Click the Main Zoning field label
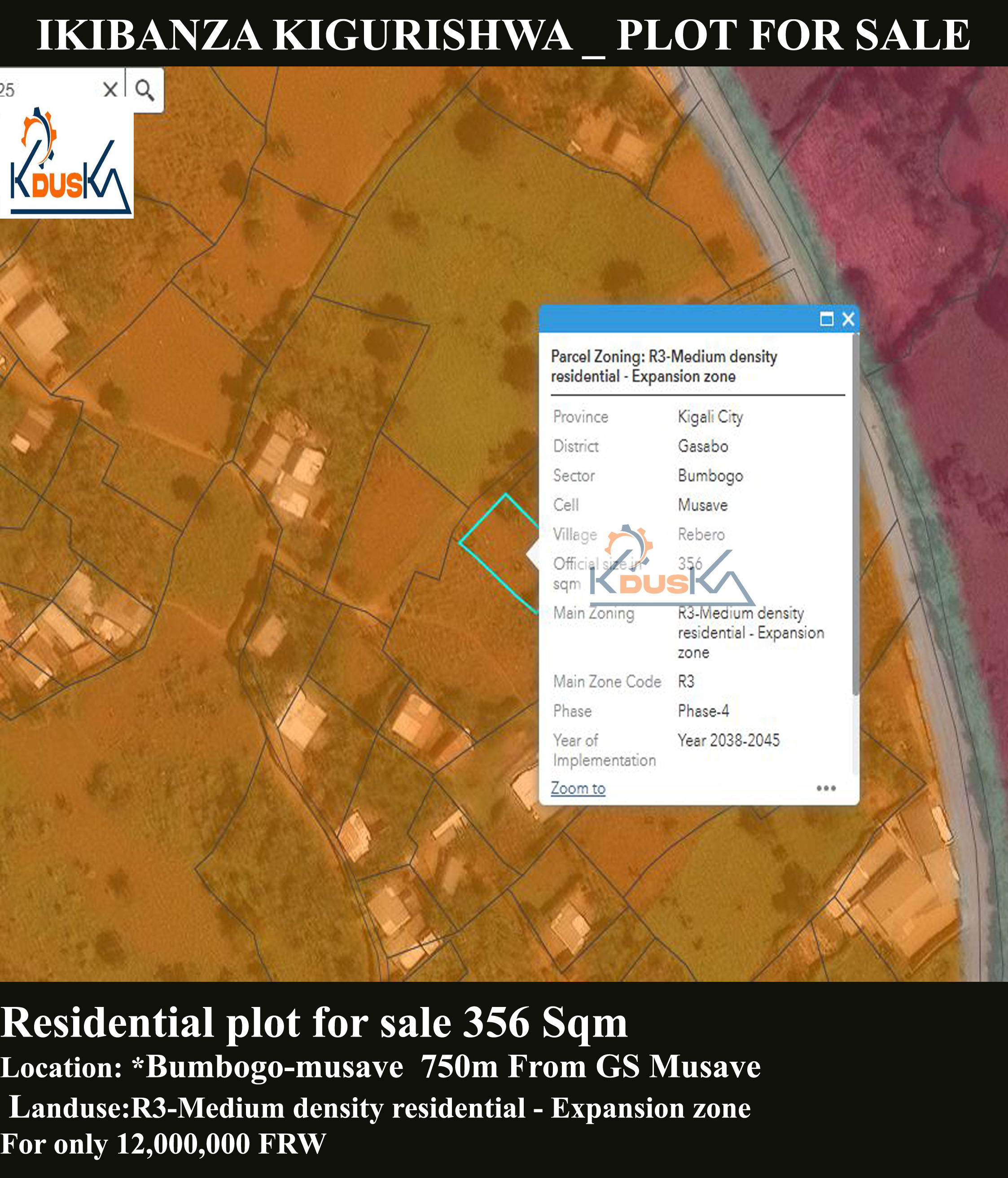1008x1178 pixels. tap(594, 613)
